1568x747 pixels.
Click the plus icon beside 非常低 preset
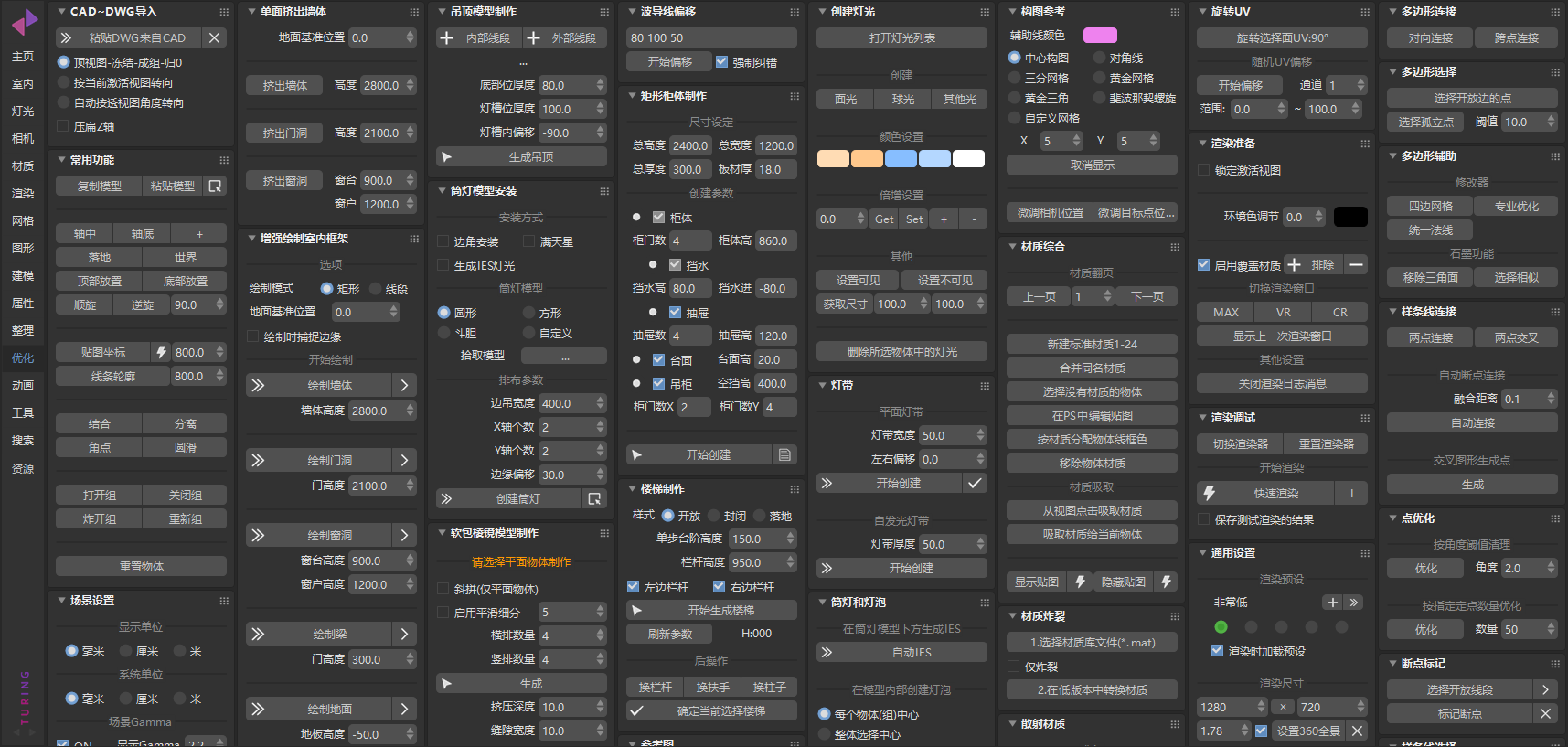(1333, 602)
